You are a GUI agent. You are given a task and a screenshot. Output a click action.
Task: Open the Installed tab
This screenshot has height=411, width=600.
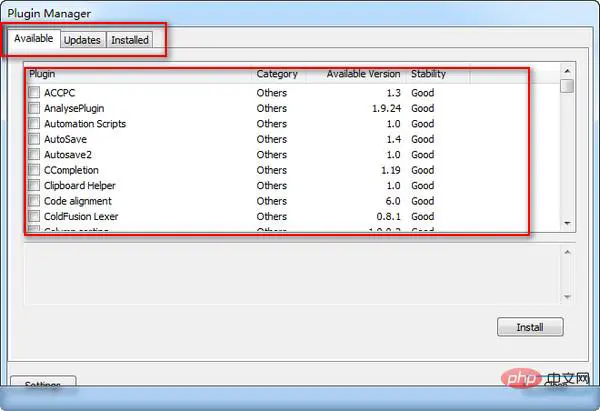point(130,40)
